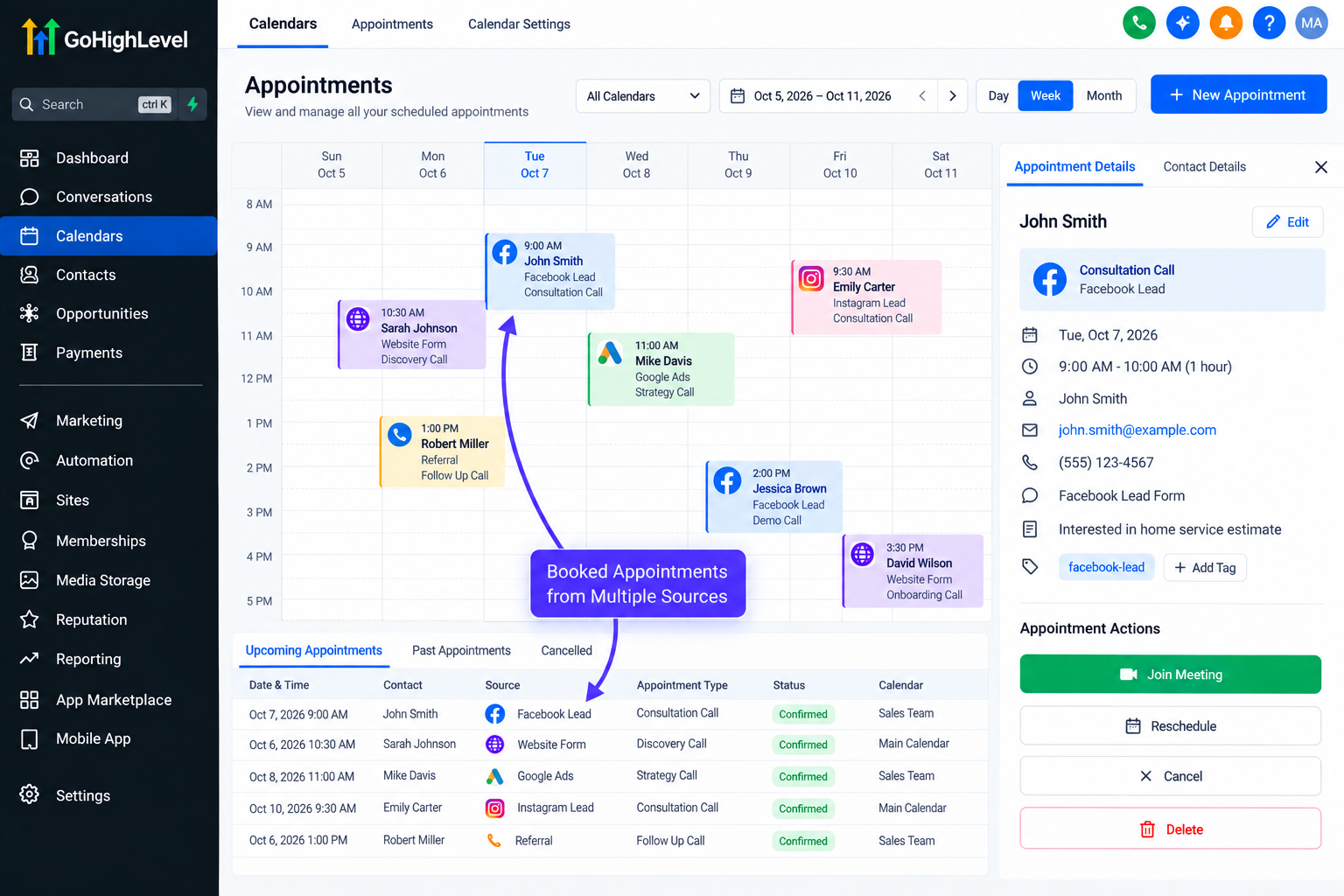
Task: Click Facebook icon in John Smith row
Action: pos(494,714)
